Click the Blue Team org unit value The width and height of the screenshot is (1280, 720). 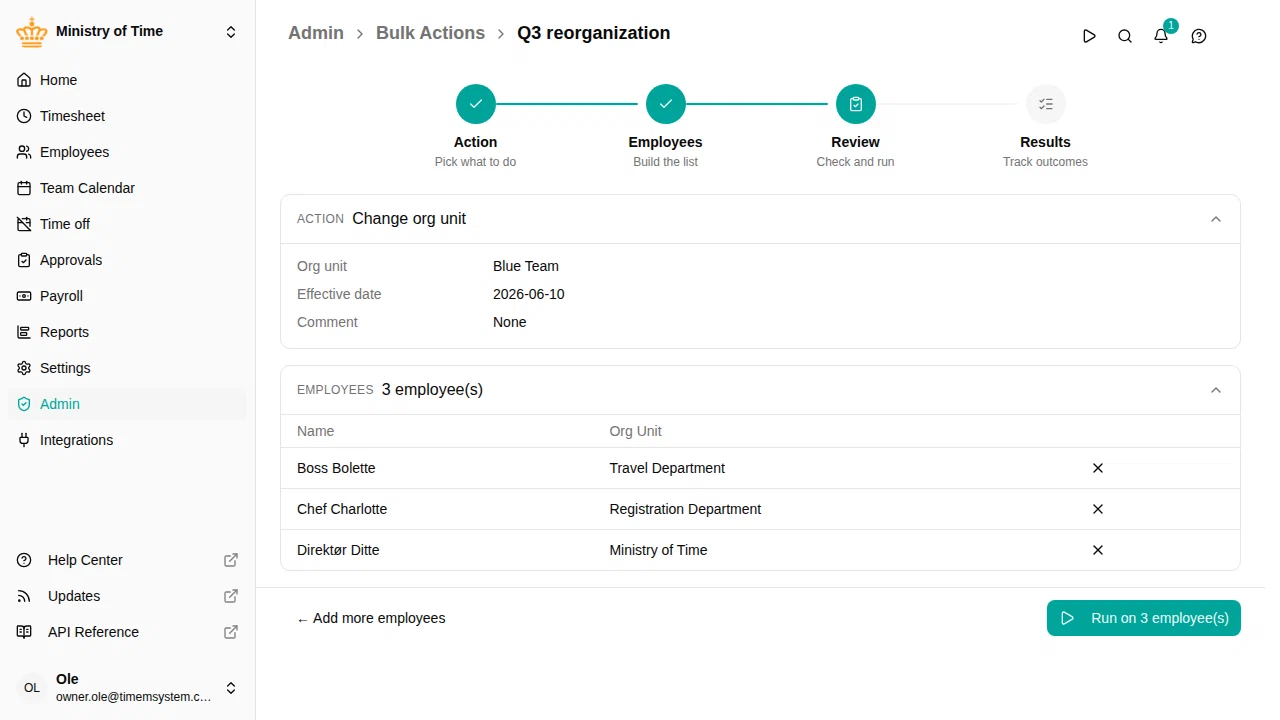click(526, 266)
